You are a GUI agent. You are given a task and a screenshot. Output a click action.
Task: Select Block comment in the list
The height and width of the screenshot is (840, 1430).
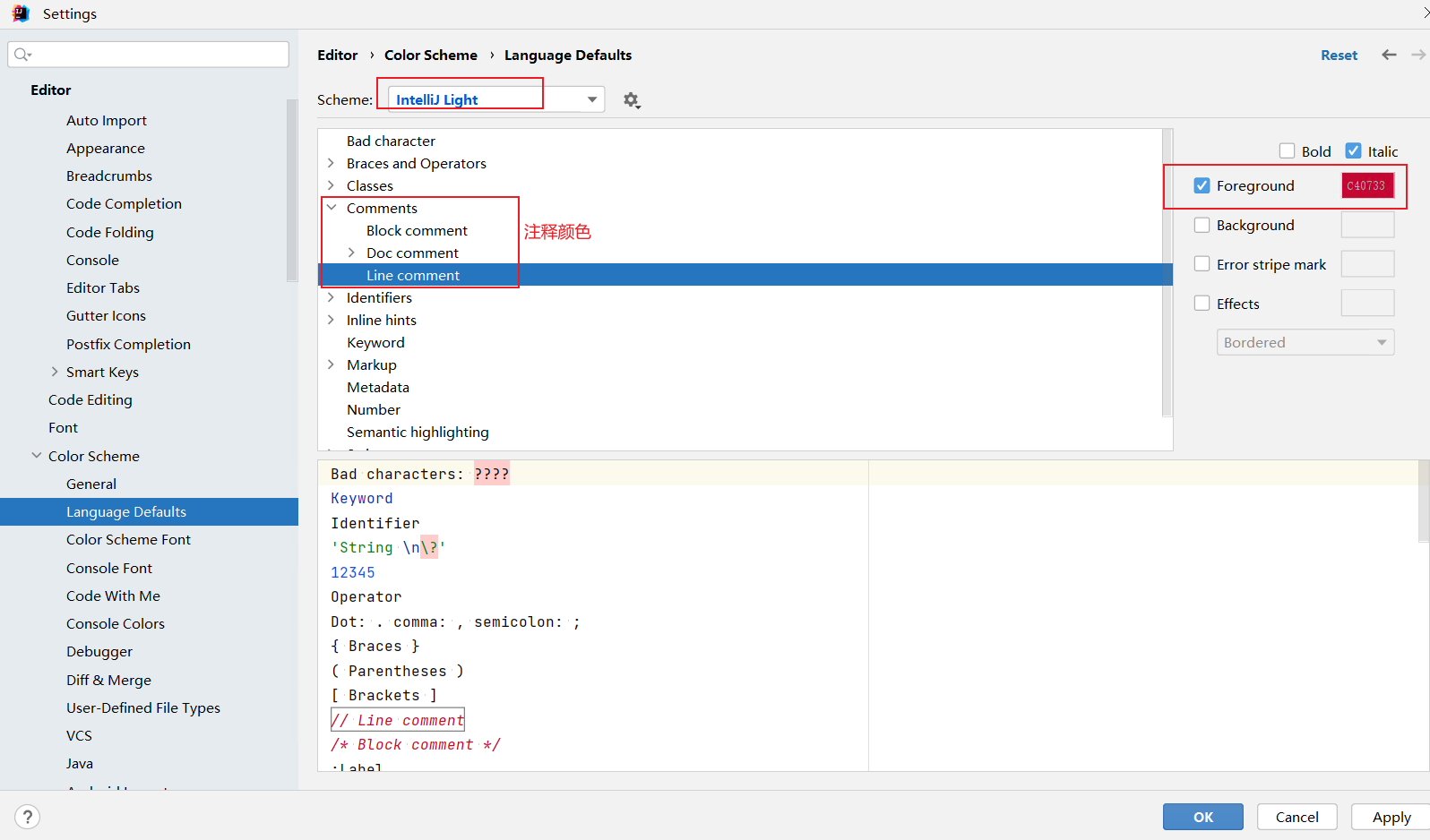[x=417, y=230]
